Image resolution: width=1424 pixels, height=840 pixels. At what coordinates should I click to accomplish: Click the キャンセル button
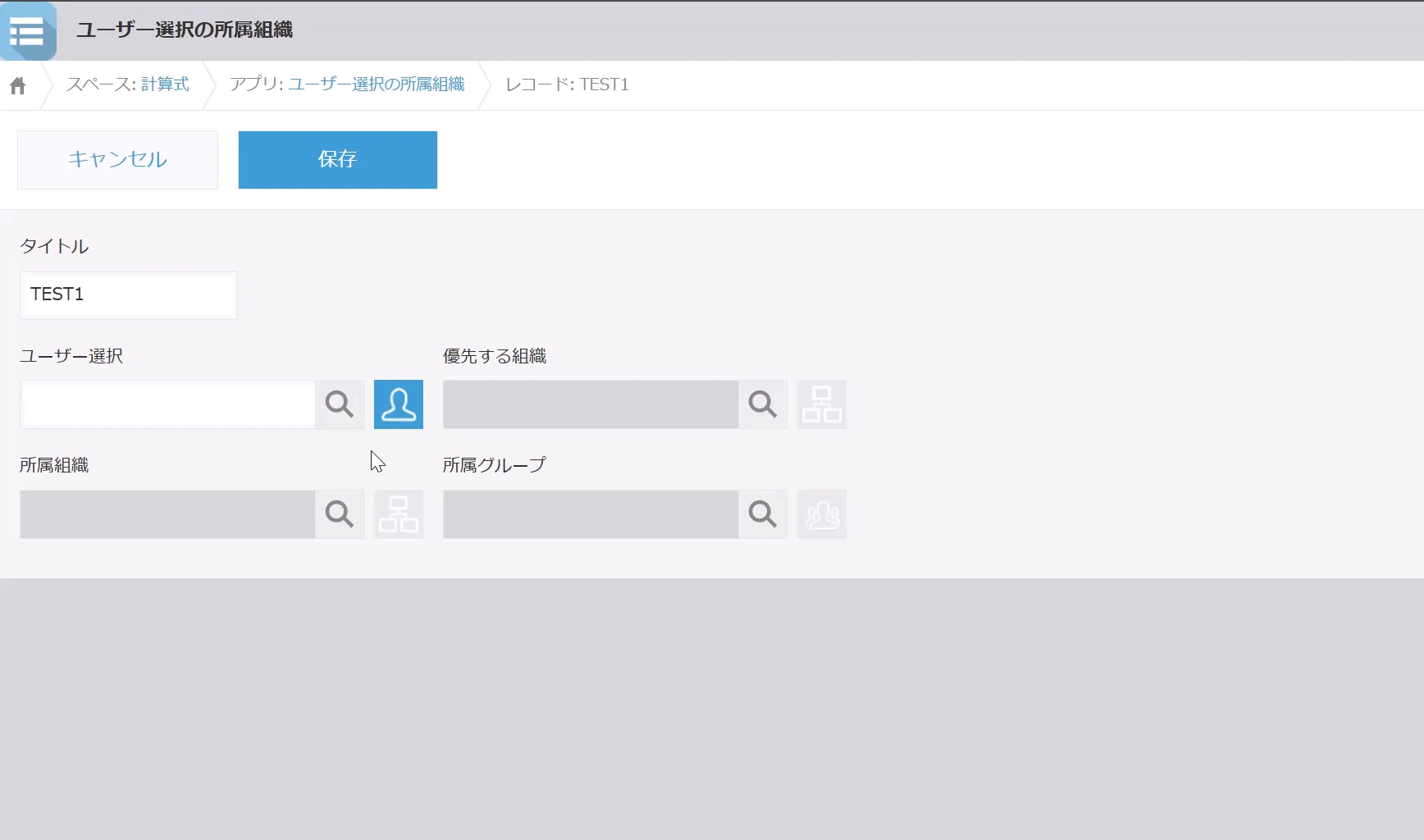point(118,160)
